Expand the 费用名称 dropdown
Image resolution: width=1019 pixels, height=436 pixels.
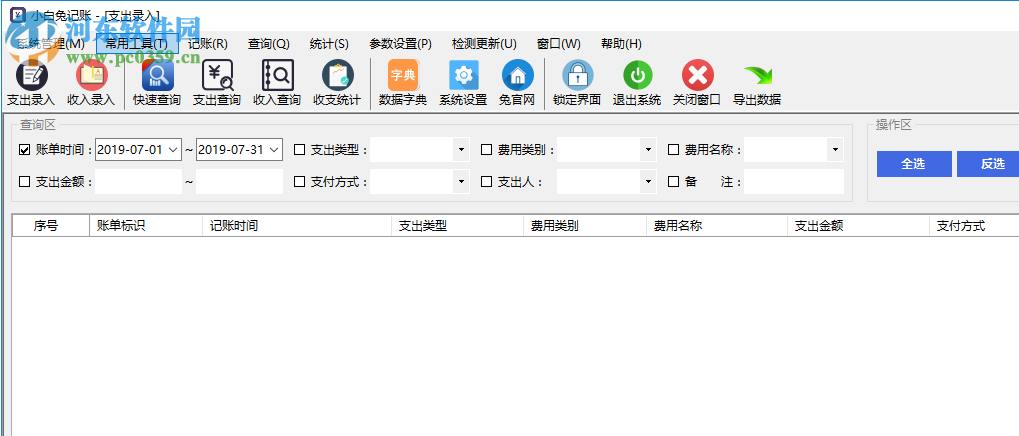(835, 149)
